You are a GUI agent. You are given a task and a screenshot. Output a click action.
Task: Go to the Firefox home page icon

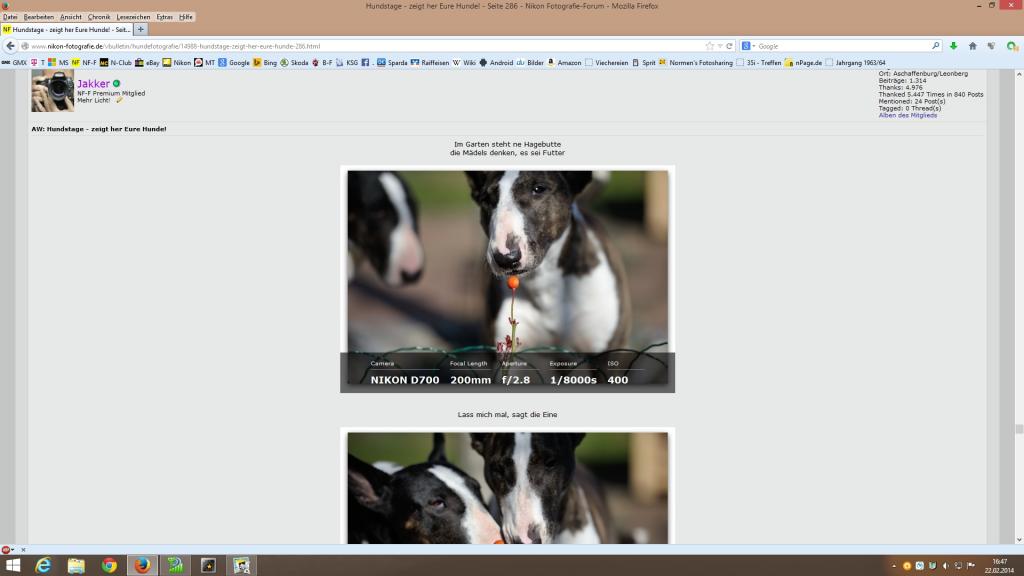coord(972,46)
